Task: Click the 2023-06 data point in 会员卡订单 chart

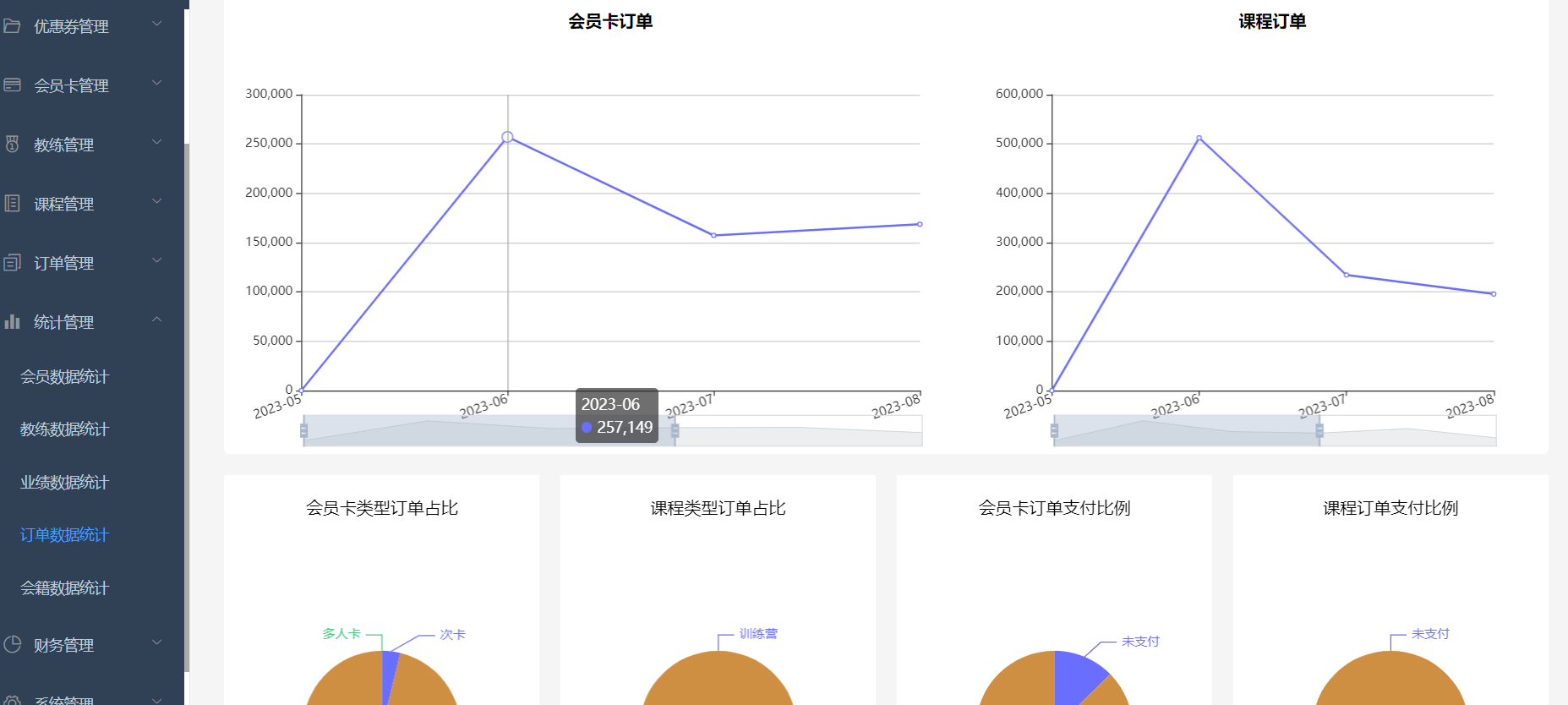Action: (507, 137)
